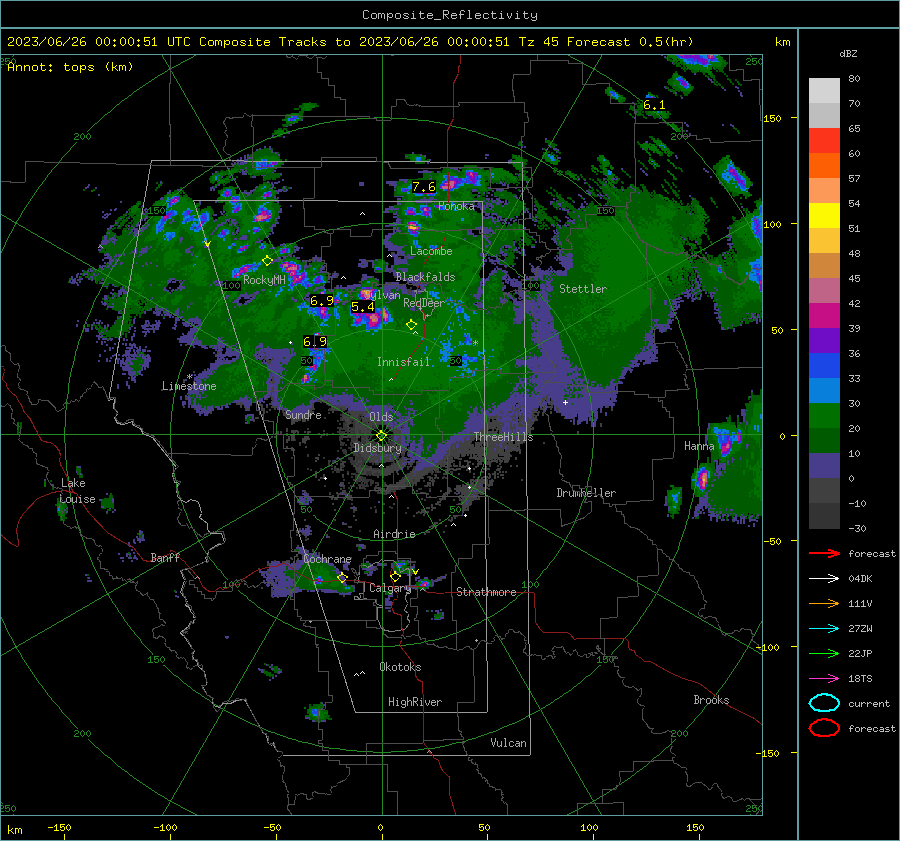
Task: Click the dBZ legend heading
Action: [x=848, y=53]
